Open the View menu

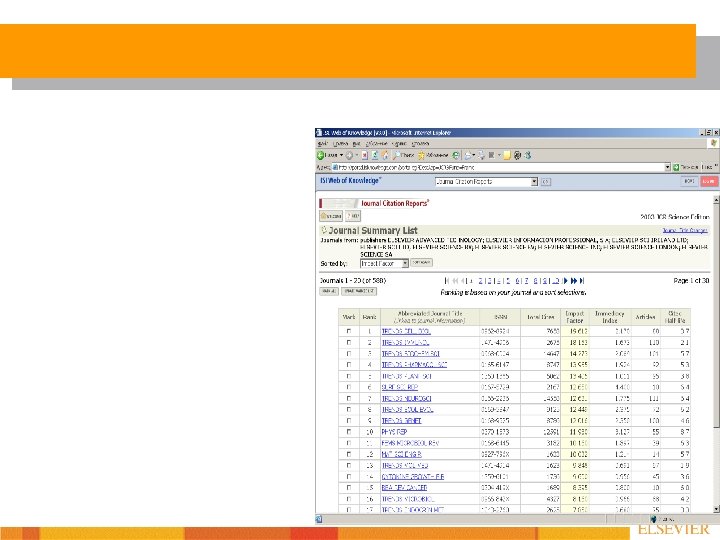pyautogui.click(x=356, y=144)
